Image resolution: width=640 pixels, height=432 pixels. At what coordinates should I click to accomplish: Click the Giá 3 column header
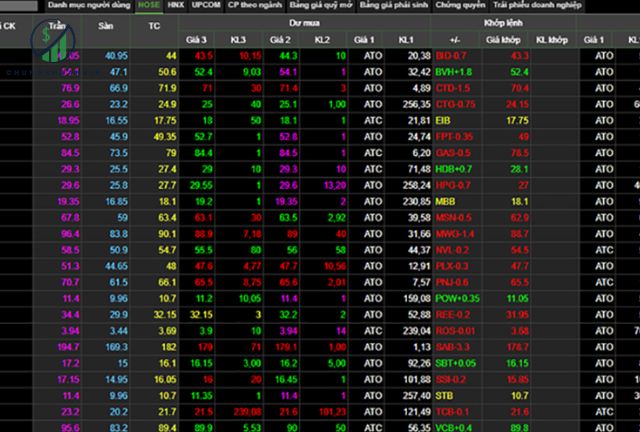pos(196,40)
